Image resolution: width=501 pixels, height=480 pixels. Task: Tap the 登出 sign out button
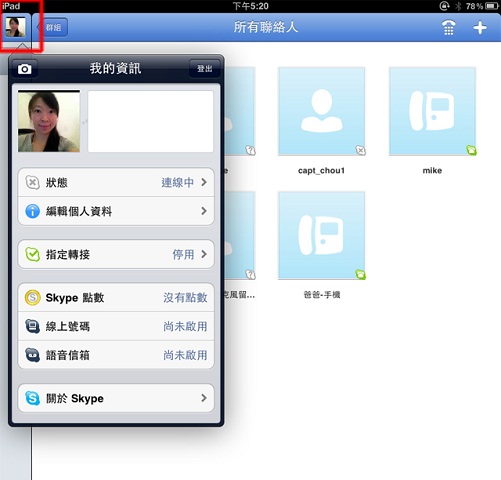coord(204,69)
